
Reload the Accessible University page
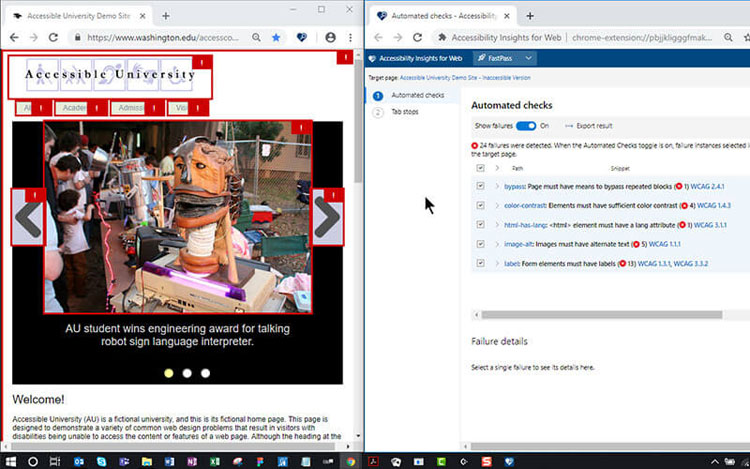tap(54, 37)
